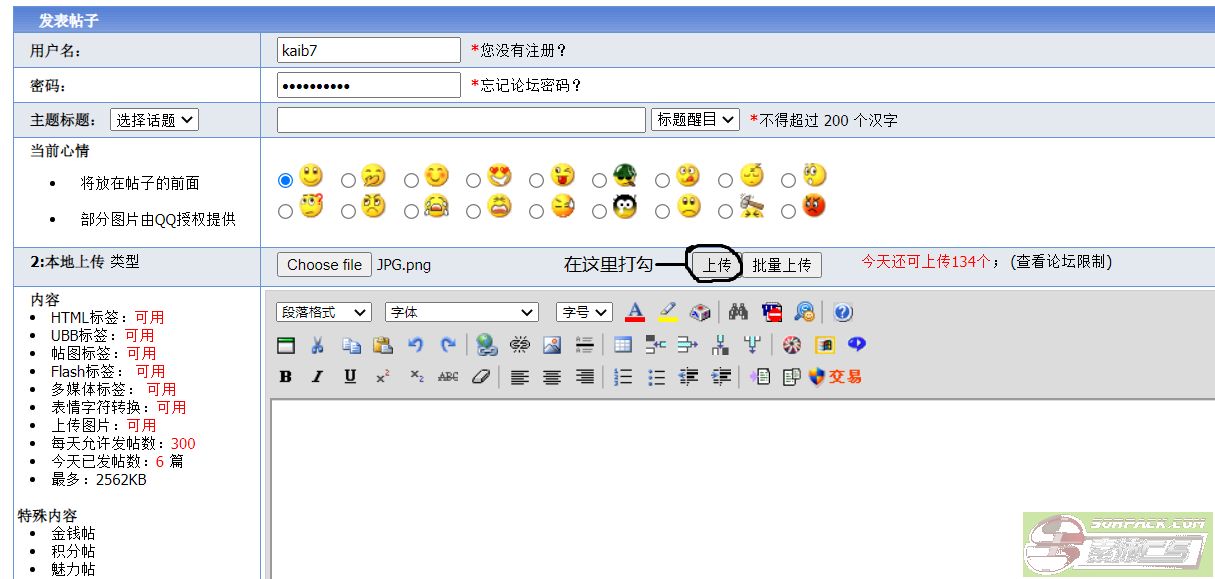Select the crying emoji mood radio button
Viewport: 1215px width, 579px height.
pyautogui.click(x=411, y=211)
